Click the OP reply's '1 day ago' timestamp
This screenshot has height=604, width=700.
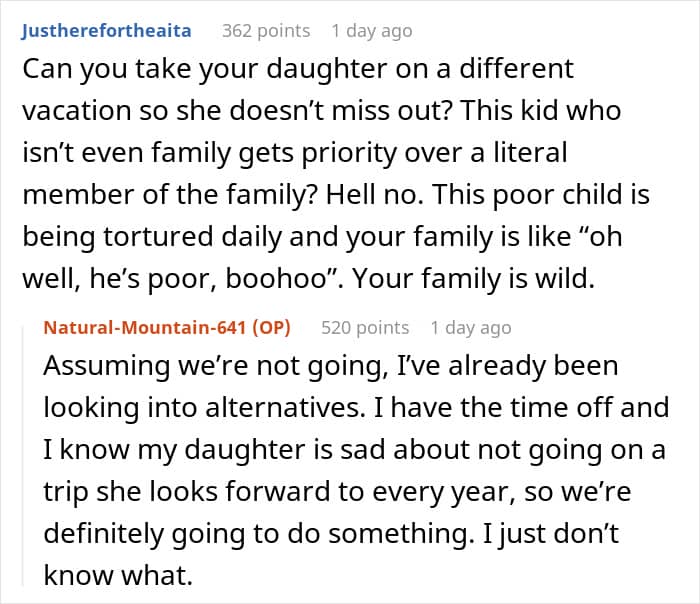(x=470, y=327)
